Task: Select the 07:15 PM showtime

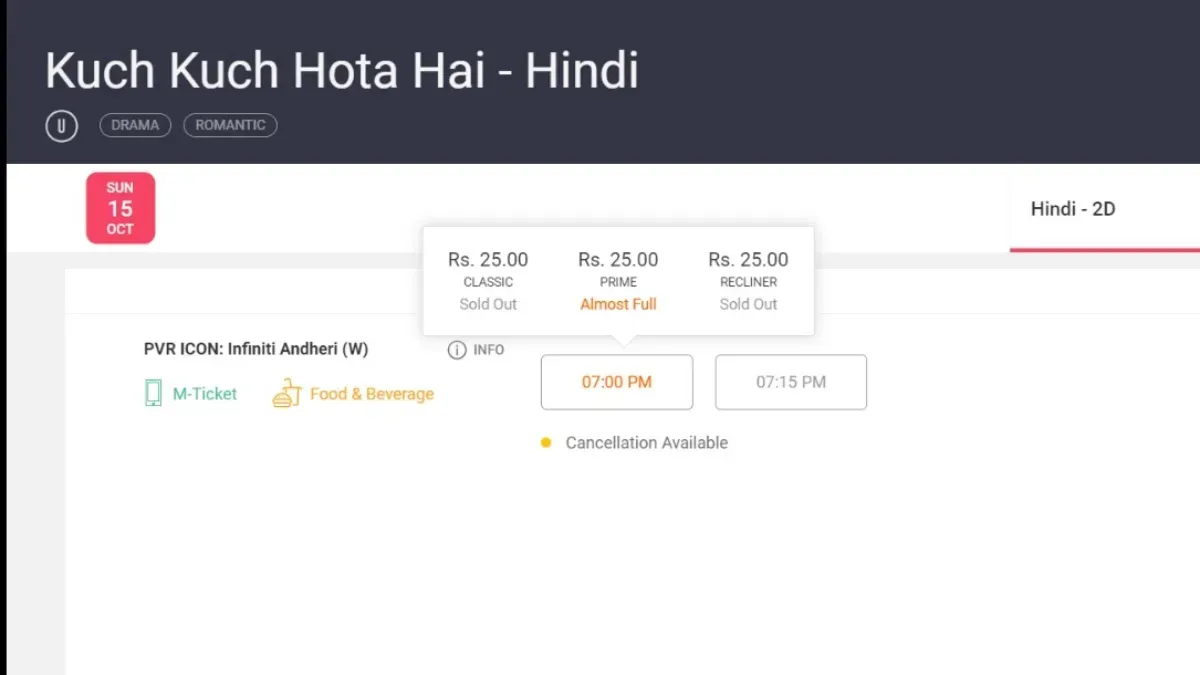Action: click(x=791, y=382)
